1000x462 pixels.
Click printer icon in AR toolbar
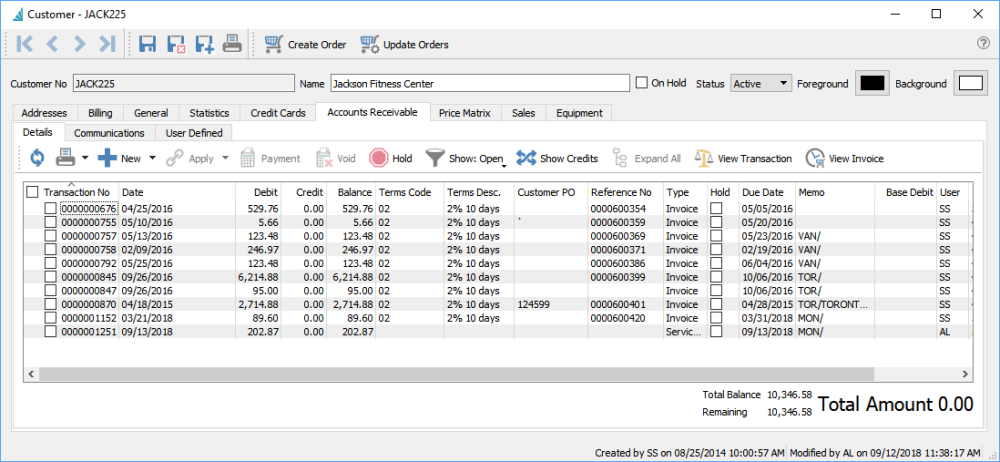coord(66,157)
